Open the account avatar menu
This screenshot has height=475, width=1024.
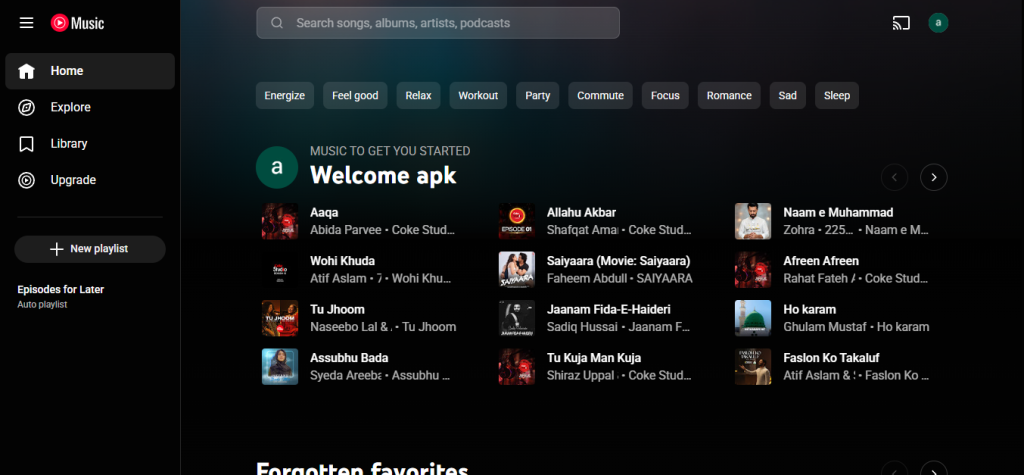[938, 23]
